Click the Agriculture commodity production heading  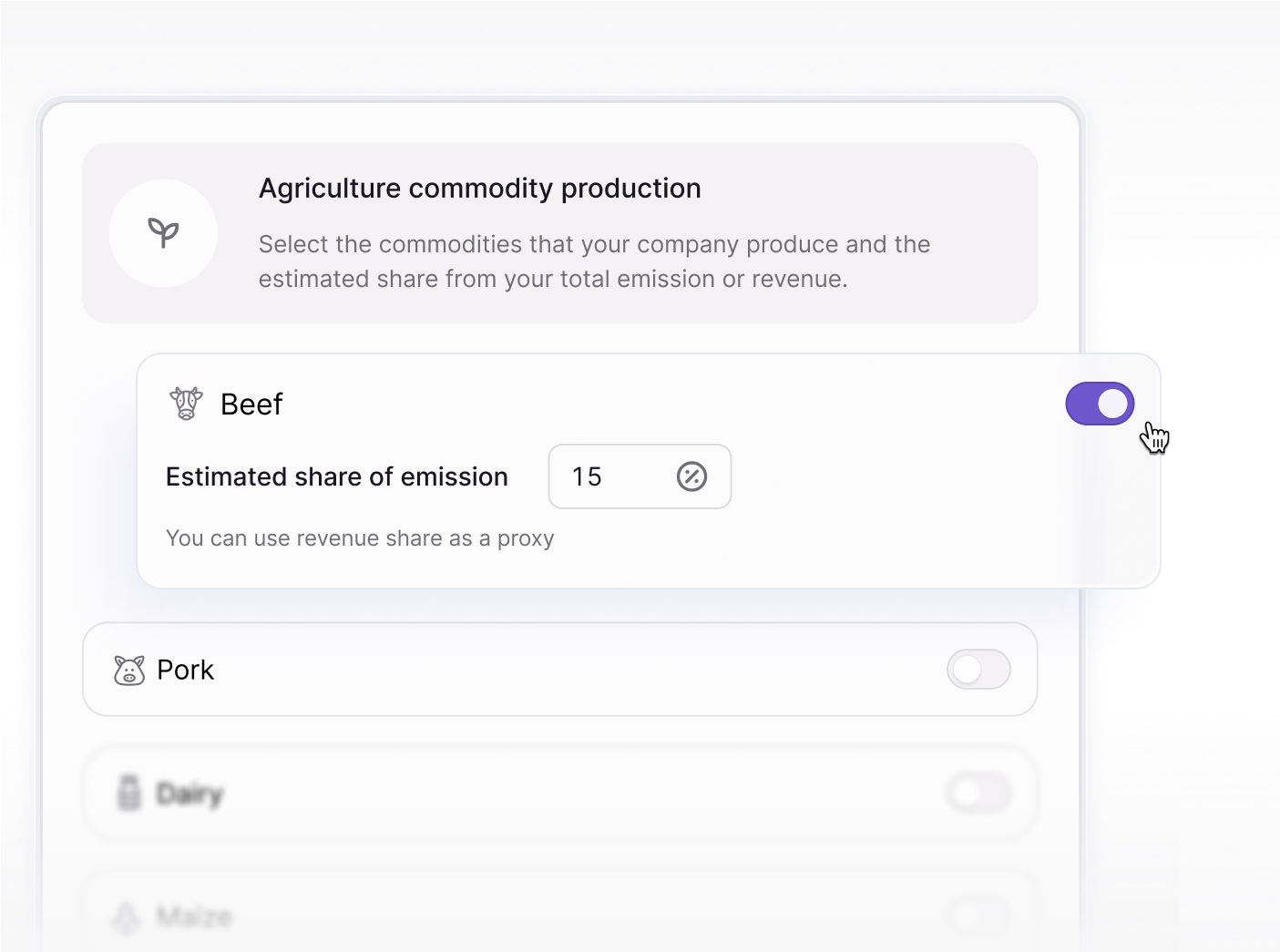[x=480, y=188]
